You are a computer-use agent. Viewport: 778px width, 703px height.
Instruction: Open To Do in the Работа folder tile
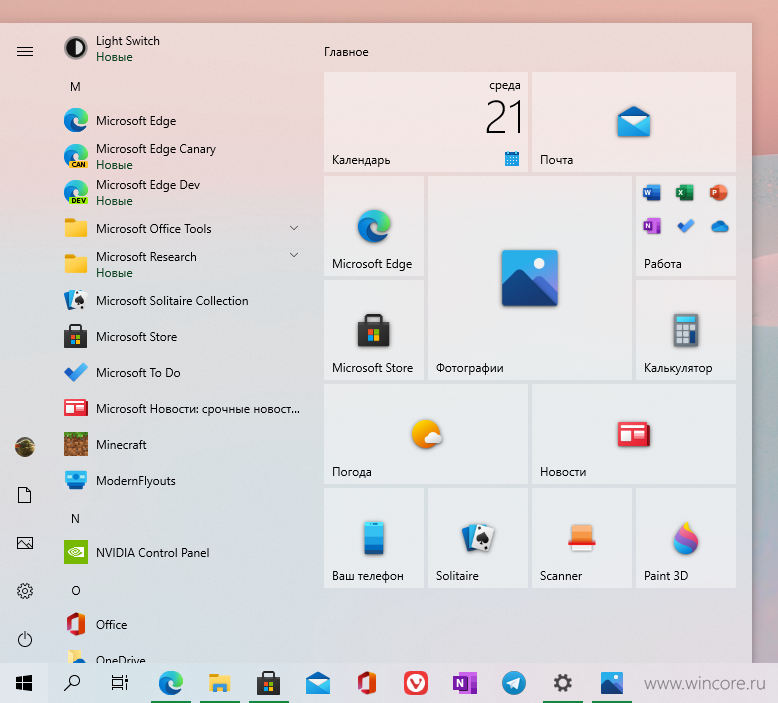tap(685, 226)
